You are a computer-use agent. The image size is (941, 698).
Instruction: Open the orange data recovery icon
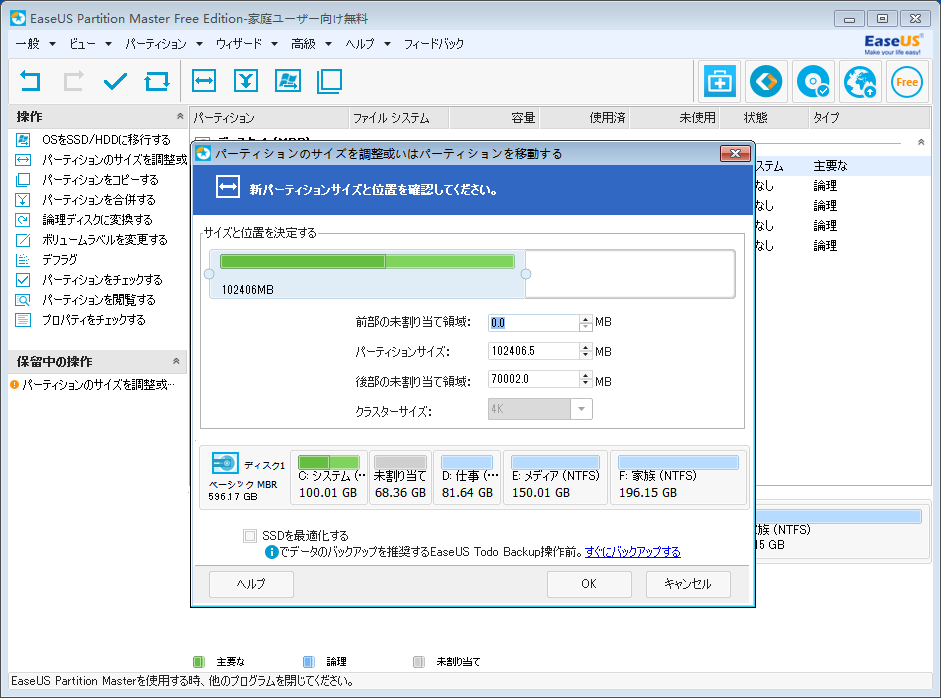click(766, 81)
